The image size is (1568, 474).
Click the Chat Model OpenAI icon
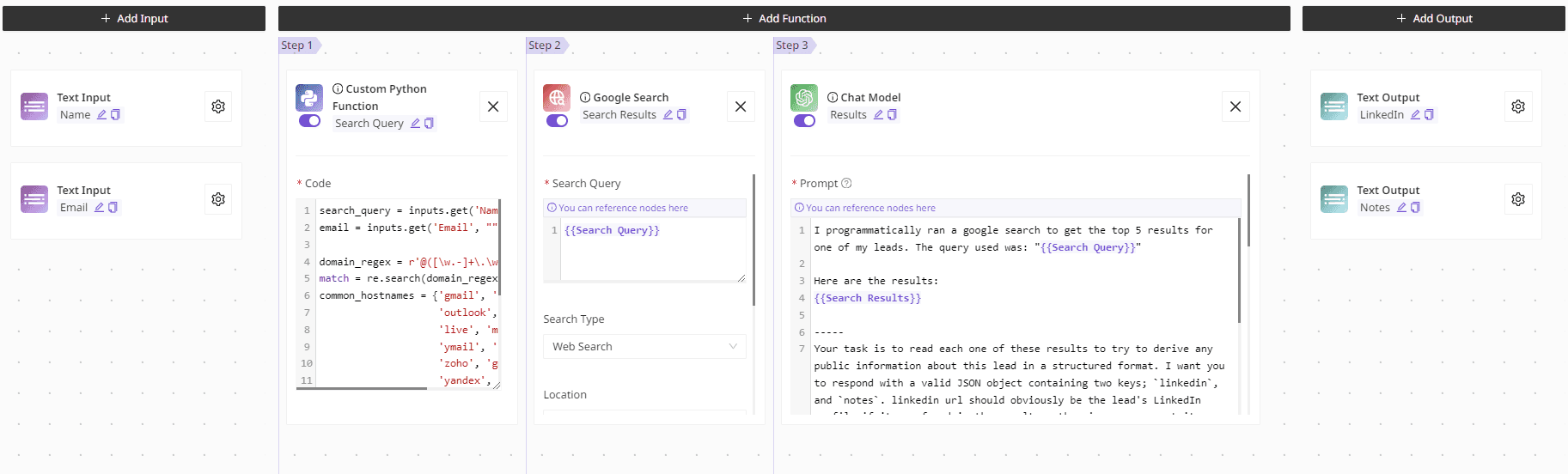[804, 98]
